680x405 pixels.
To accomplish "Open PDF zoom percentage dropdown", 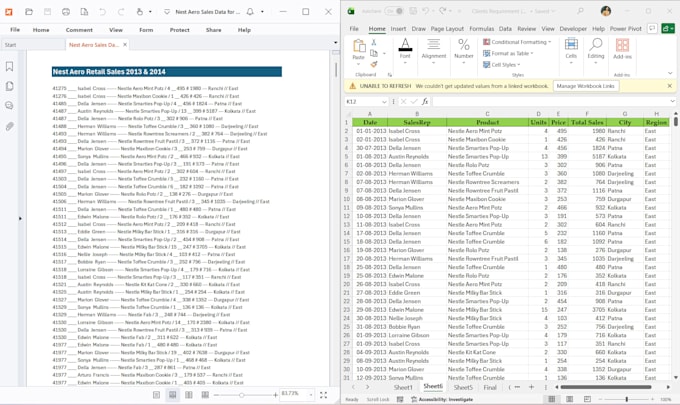I will [x=311, y=395].
